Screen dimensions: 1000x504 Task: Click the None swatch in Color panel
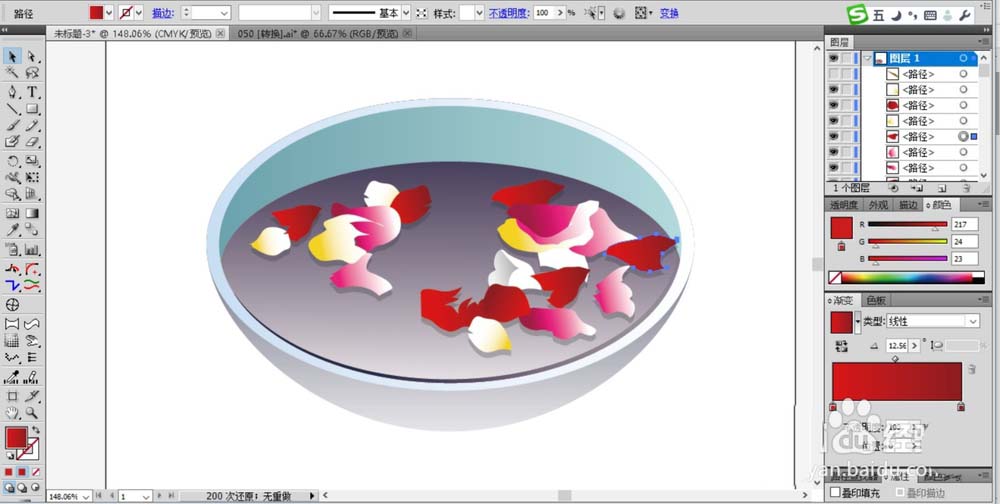coord(834,278)
